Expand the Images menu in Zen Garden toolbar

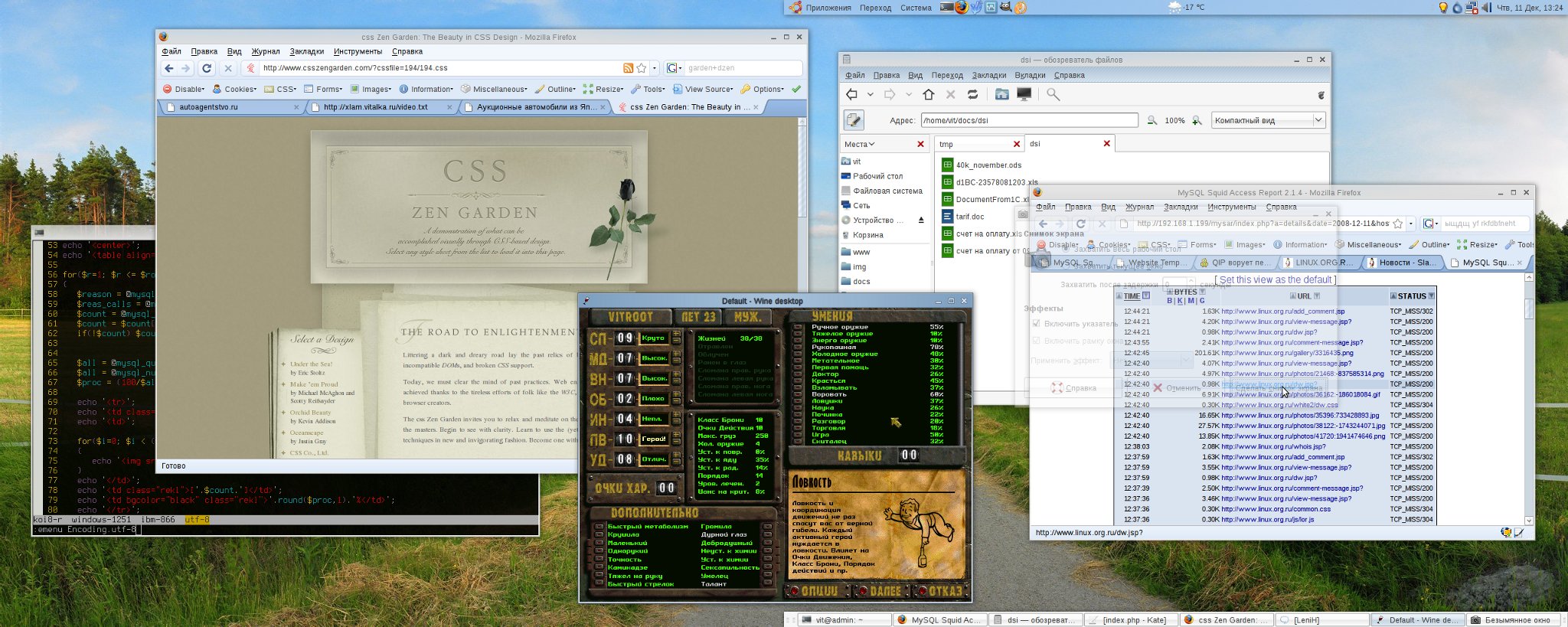371,89
